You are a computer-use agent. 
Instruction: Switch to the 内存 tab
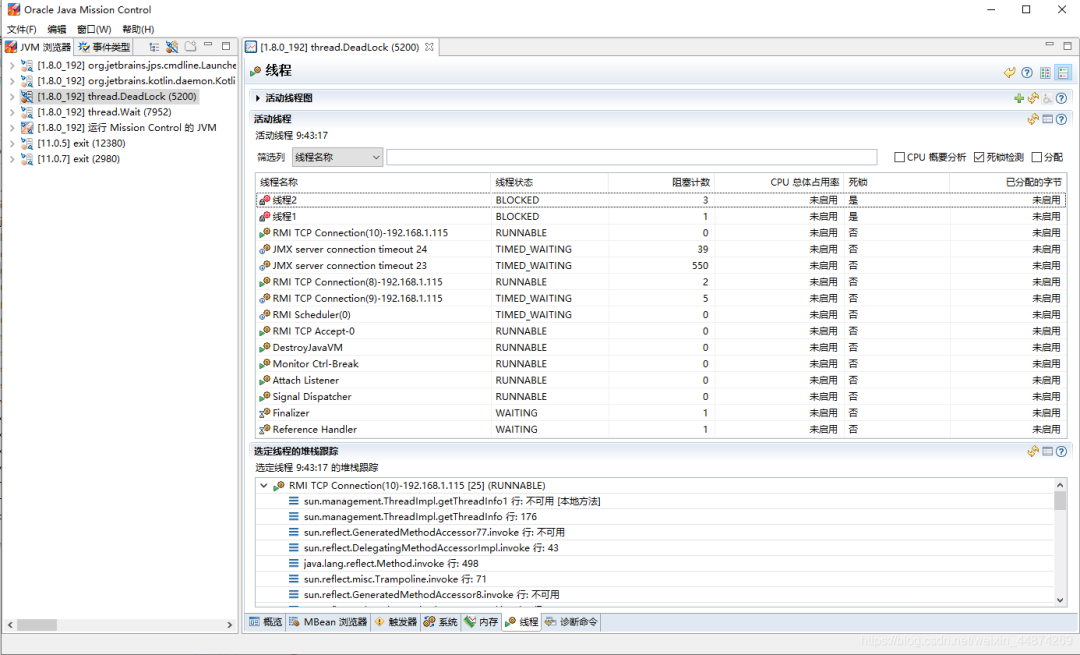coord(481,622)
